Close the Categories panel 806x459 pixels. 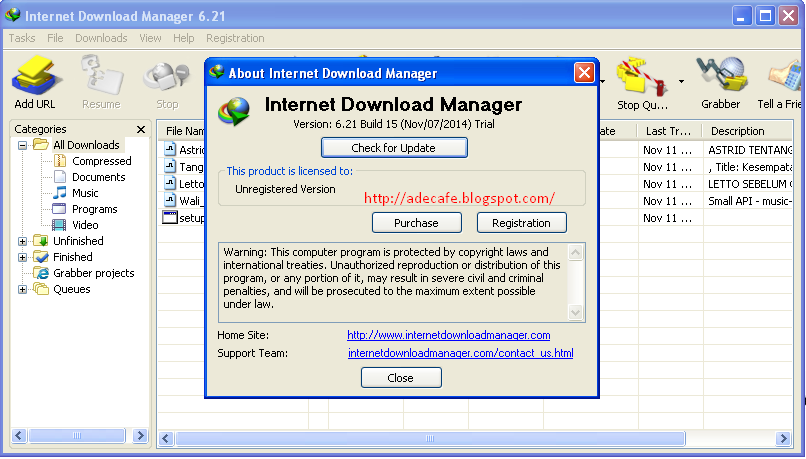click(x=141, y=130)
